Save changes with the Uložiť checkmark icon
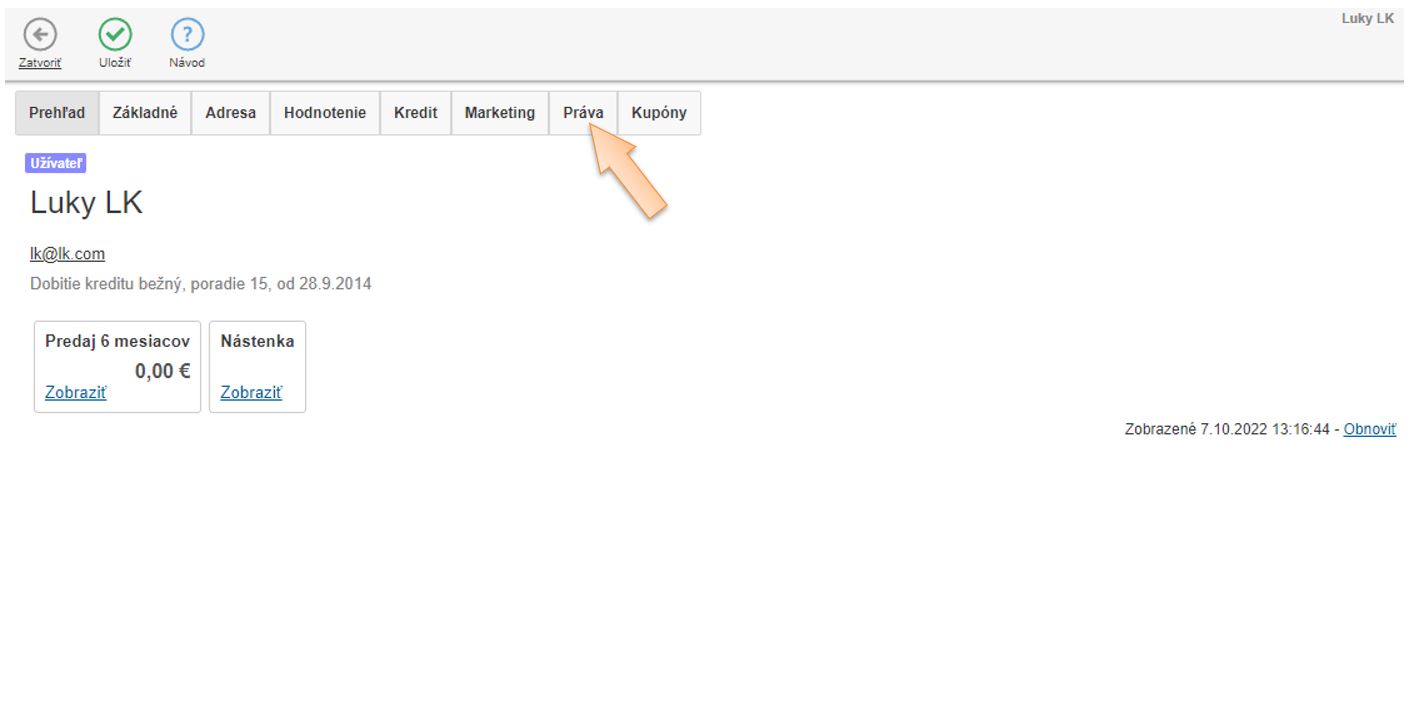The height and width of the screenshot is (721, 1410). click(x=115, y=36)
